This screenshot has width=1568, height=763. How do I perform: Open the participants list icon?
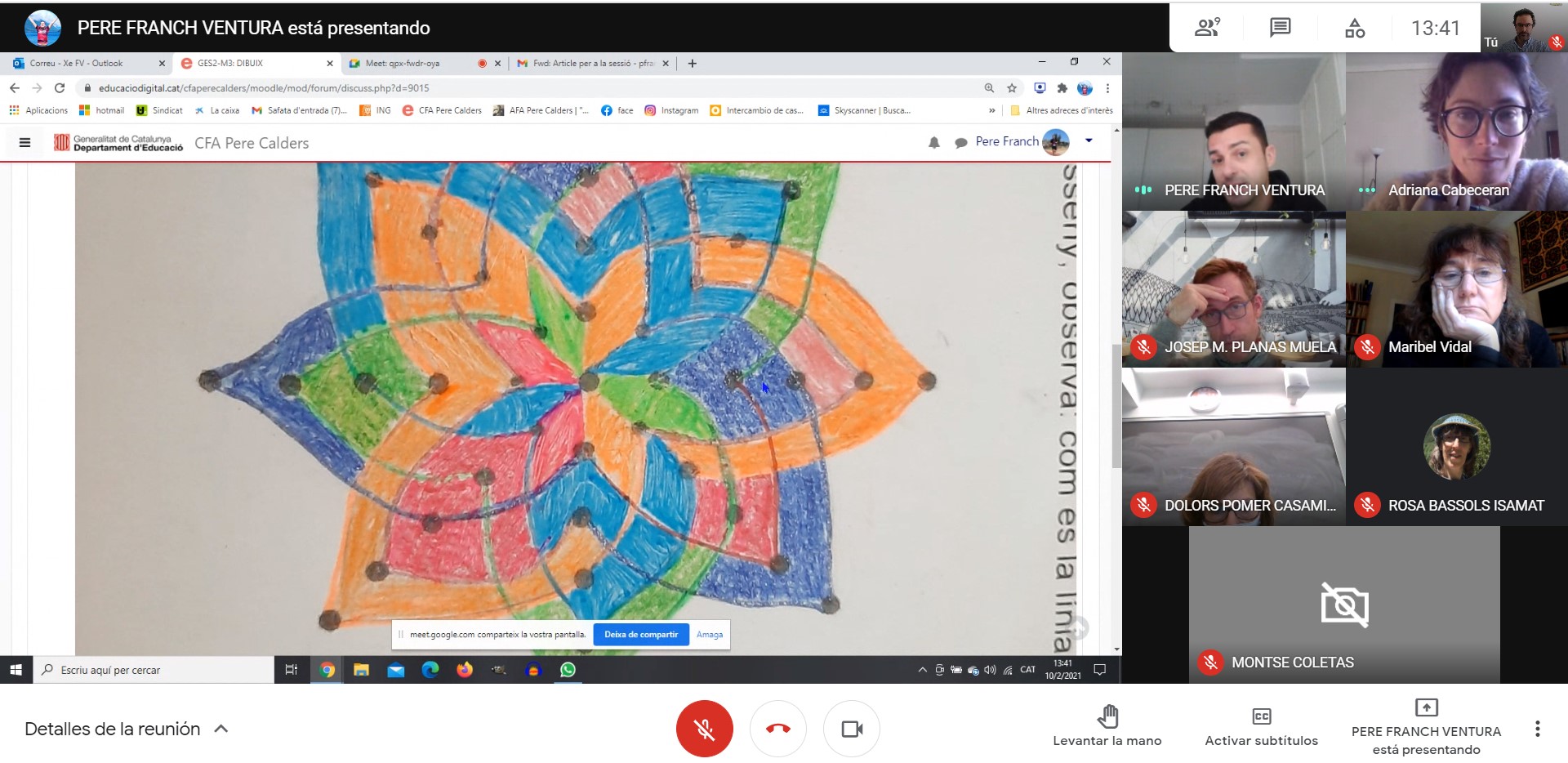point(1207,28)
